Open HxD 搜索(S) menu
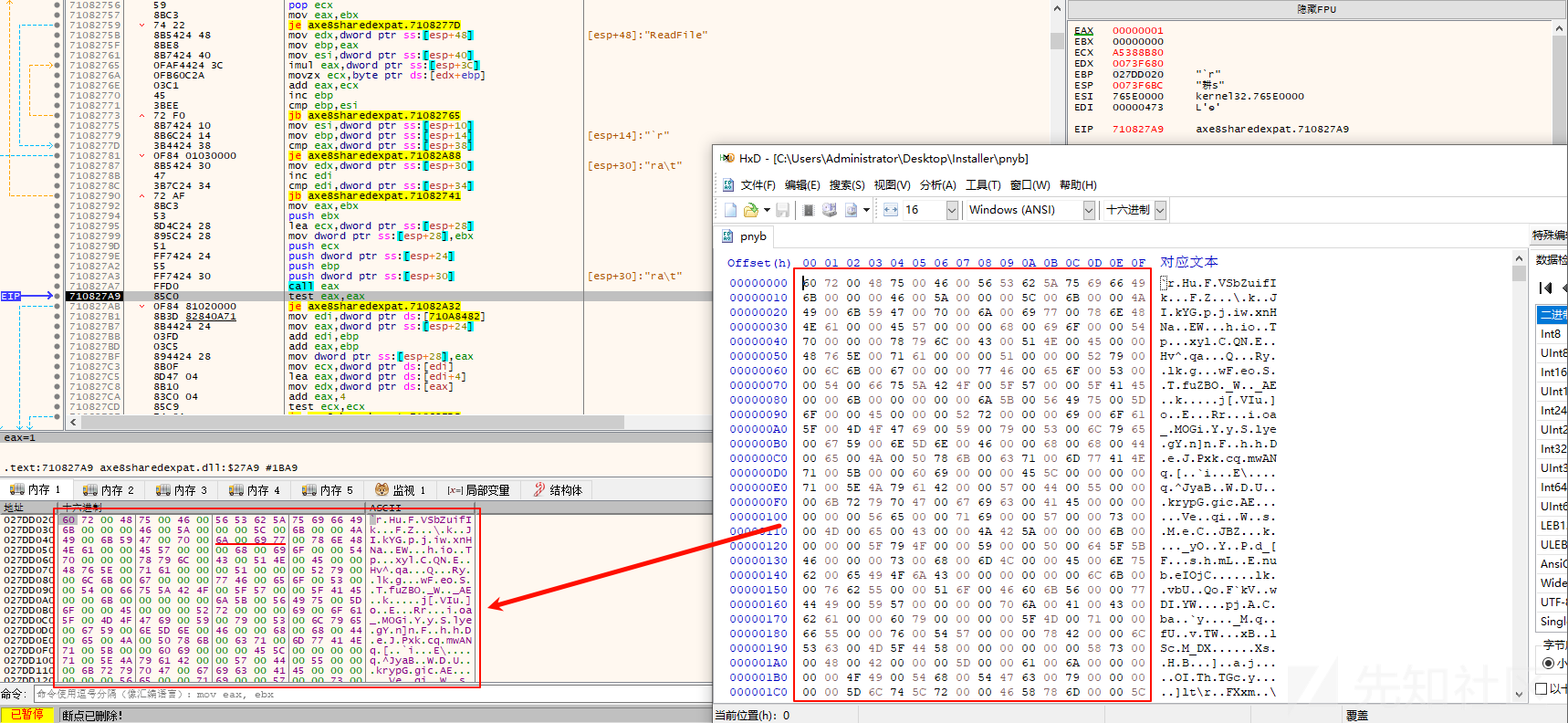The image size is (1568, 723). (847, 185)
